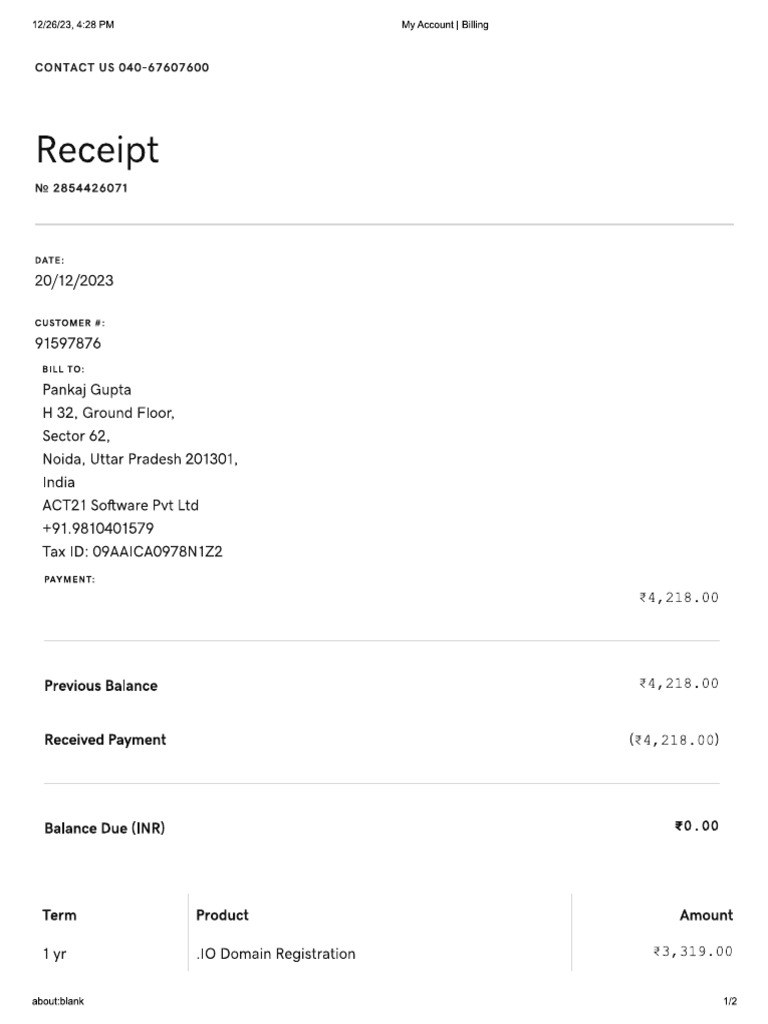Click the Product column header
This screenshot has width=768, height=1024.
pos(222,915)
